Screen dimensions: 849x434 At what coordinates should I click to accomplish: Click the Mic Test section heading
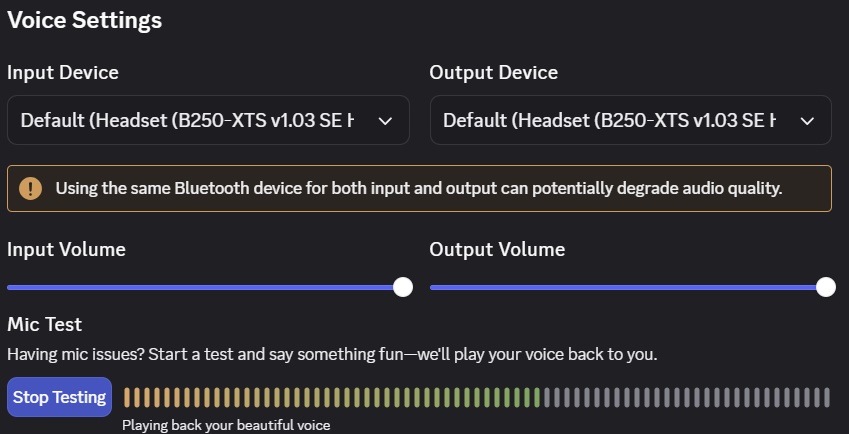click(x=44, y=325)
